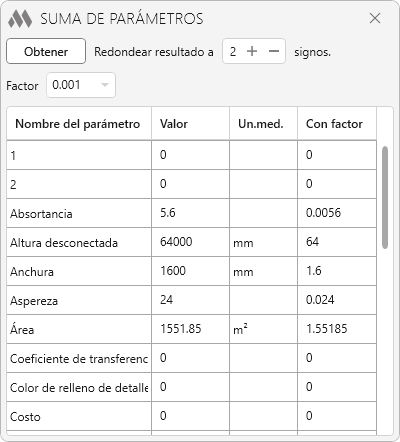Select the Anchura parameter row
Image resolution: width=400 pixels, height=442 pixels.
(x=191, y=271)
